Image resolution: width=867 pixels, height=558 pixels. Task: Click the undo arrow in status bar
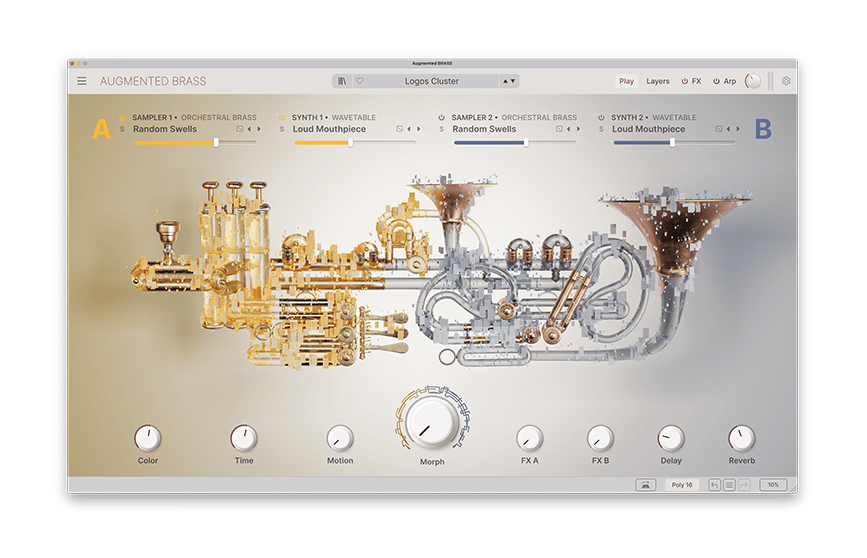(714, 485)
